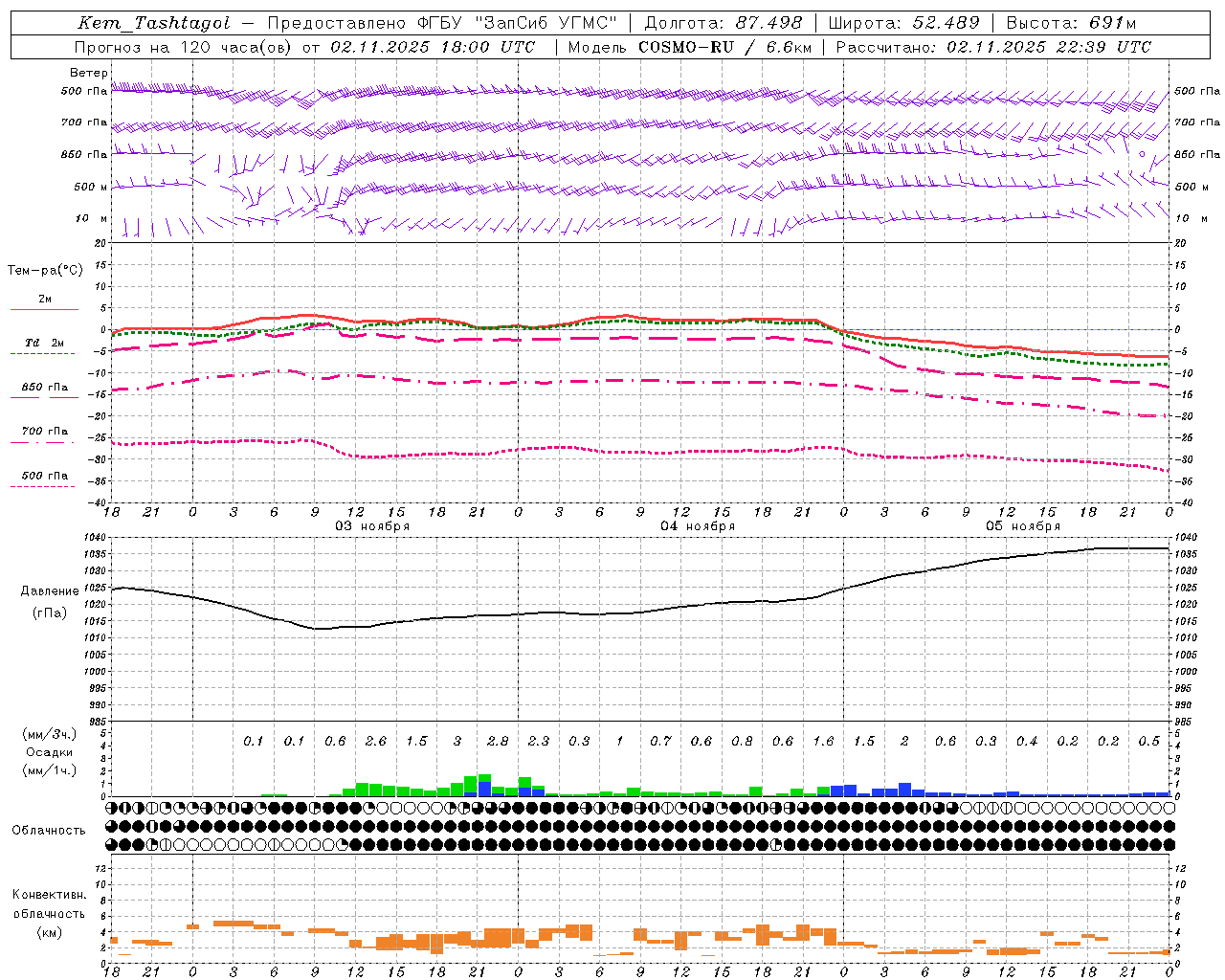Click the Долгота: 87.498 value
This screenshot has height=980, width=1225.
pyautogui.click(x=723, y=23)
